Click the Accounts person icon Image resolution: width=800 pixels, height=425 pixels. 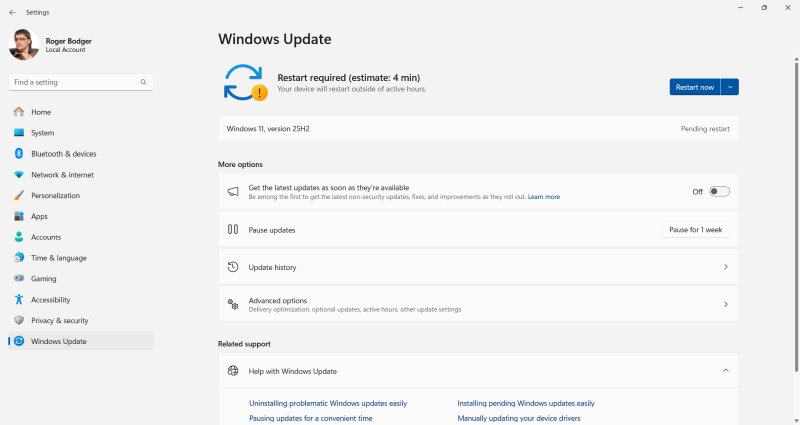19,237
